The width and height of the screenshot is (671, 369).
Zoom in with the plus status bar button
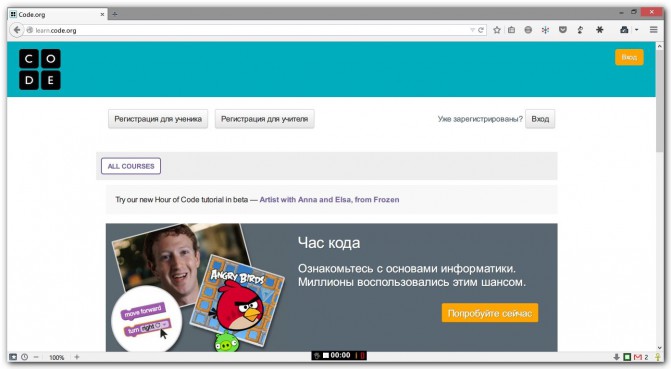[77, 357]
